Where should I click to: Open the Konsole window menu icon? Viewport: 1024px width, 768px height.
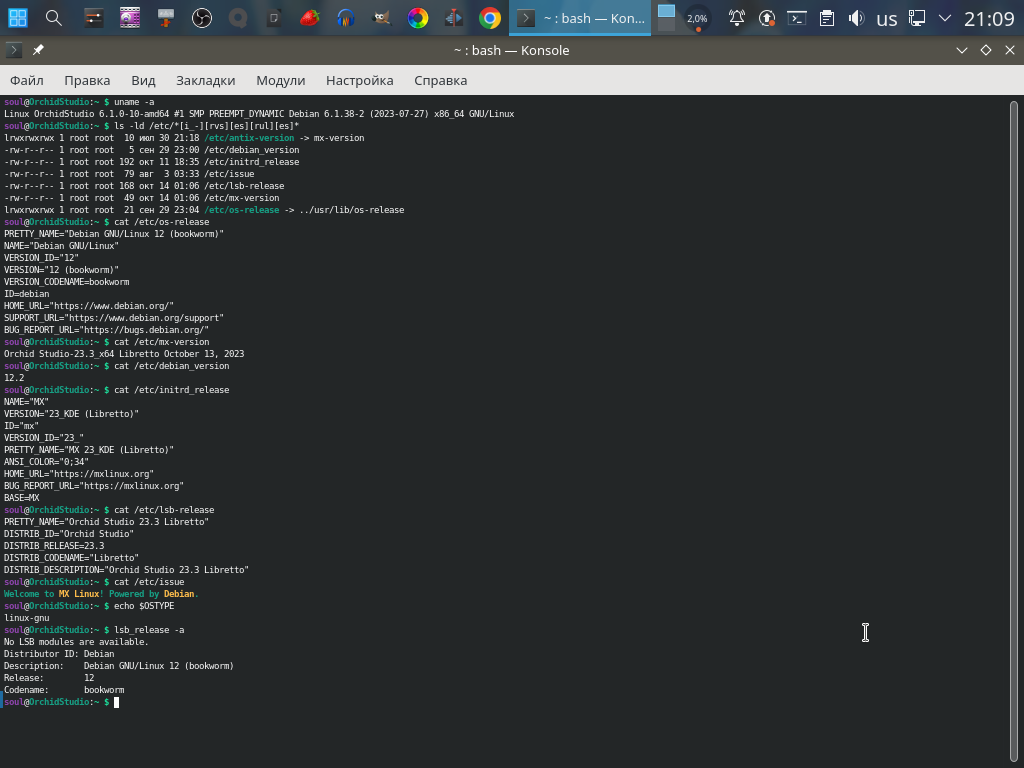[14, 50]
